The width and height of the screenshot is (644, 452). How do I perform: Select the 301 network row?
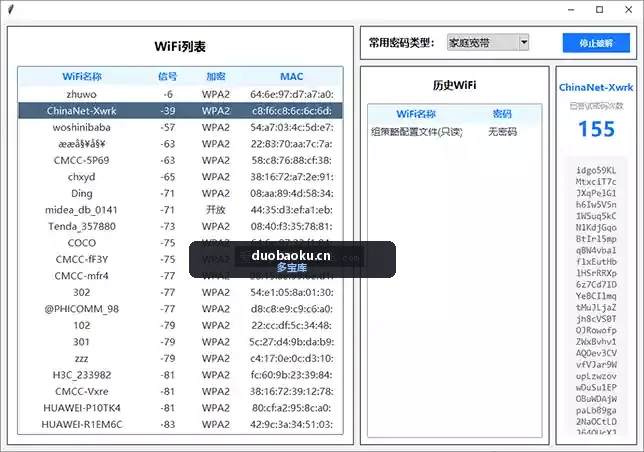pyautogui.click(x=180, y=342)
